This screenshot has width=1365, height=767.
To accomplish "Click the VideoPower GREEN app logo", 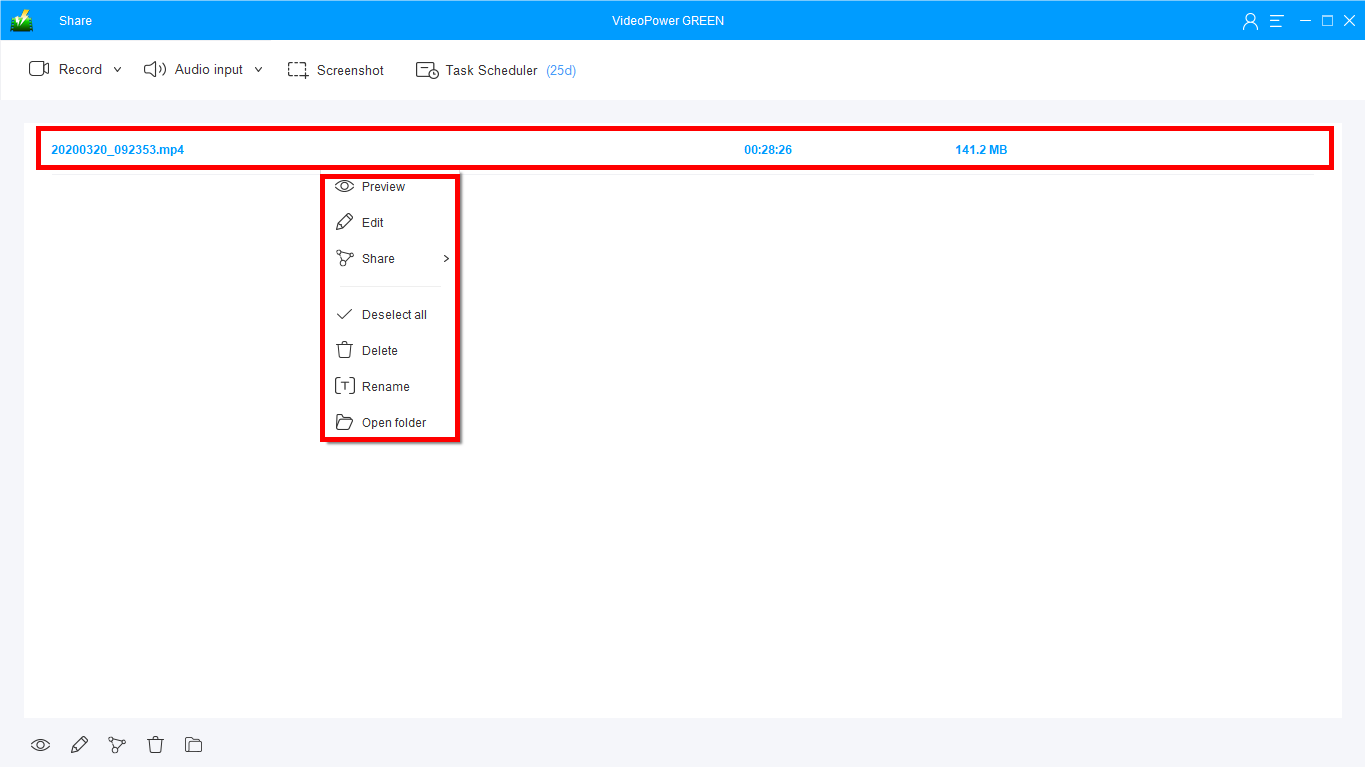I will [22, 20].
